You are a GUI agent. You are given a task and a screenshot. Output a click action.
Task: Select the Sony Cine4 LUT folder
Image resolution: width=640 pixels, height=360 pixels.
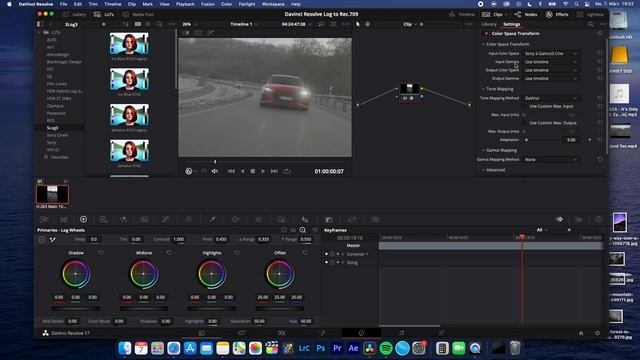pyautogui.click(x=57, y=135)
